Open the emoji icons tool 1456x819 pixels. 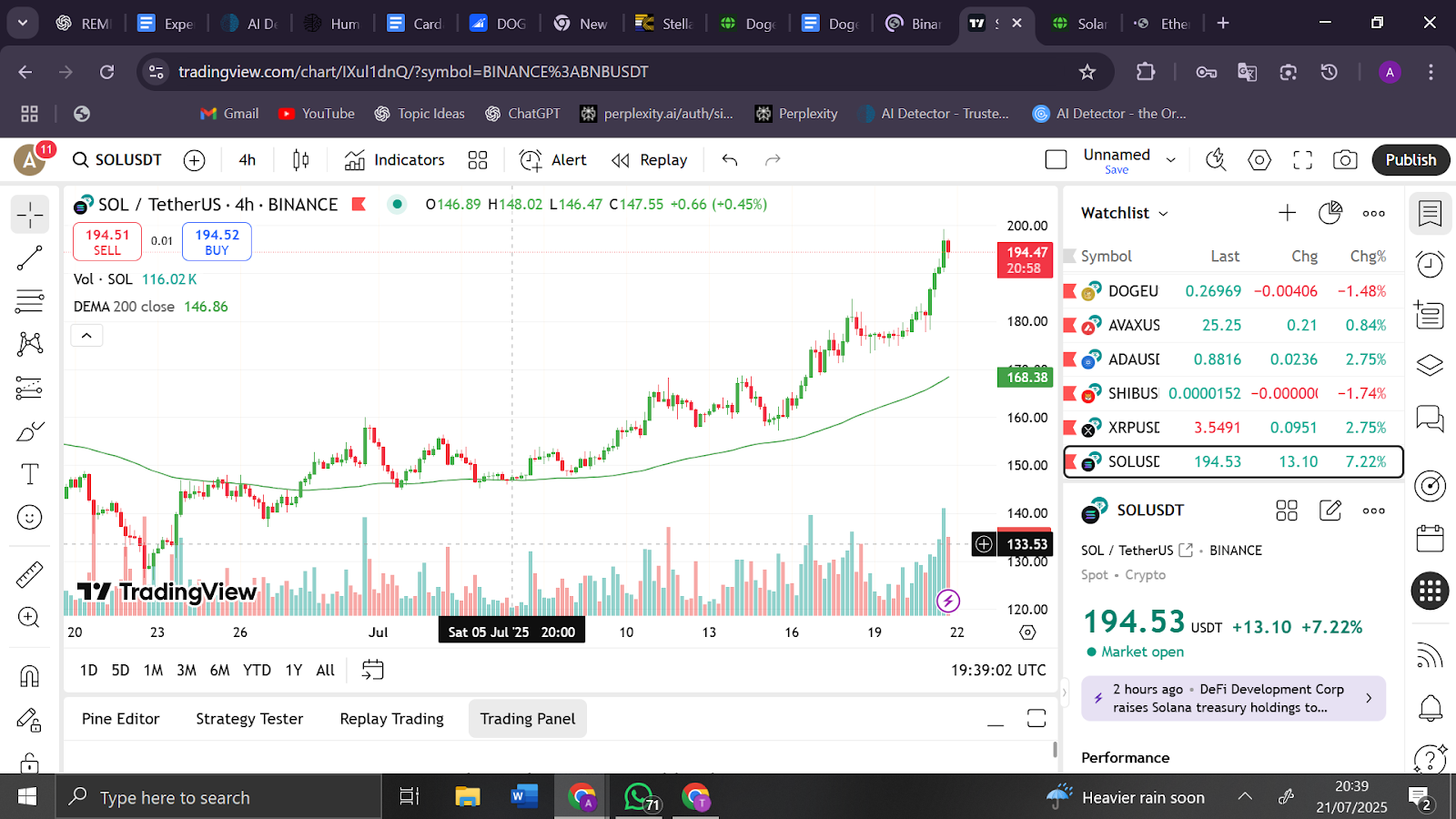coord(30,518)
